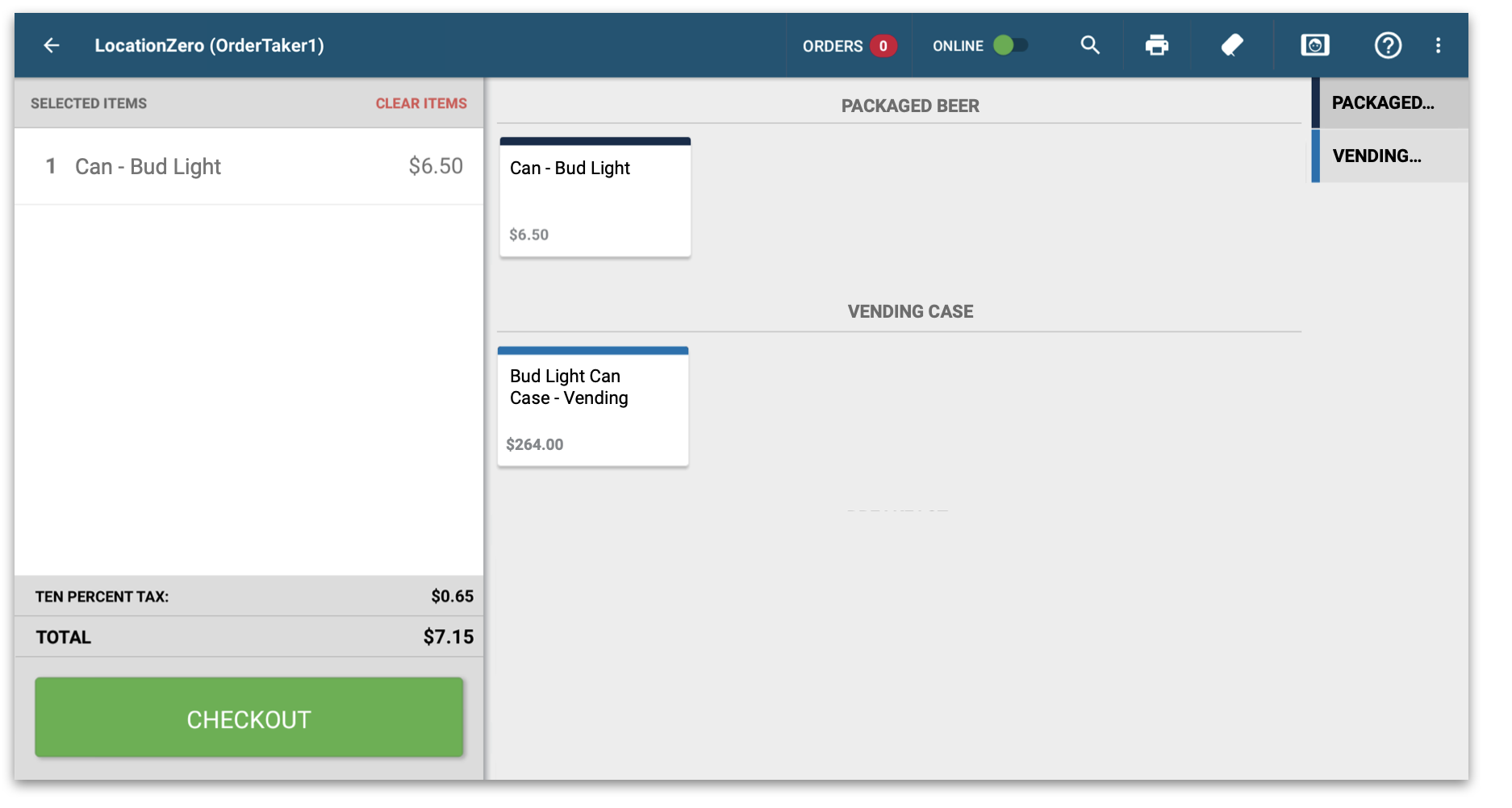The image size is (1512, 808).
Task: Open the search magnifier icon
Action: pos(1090,45)
